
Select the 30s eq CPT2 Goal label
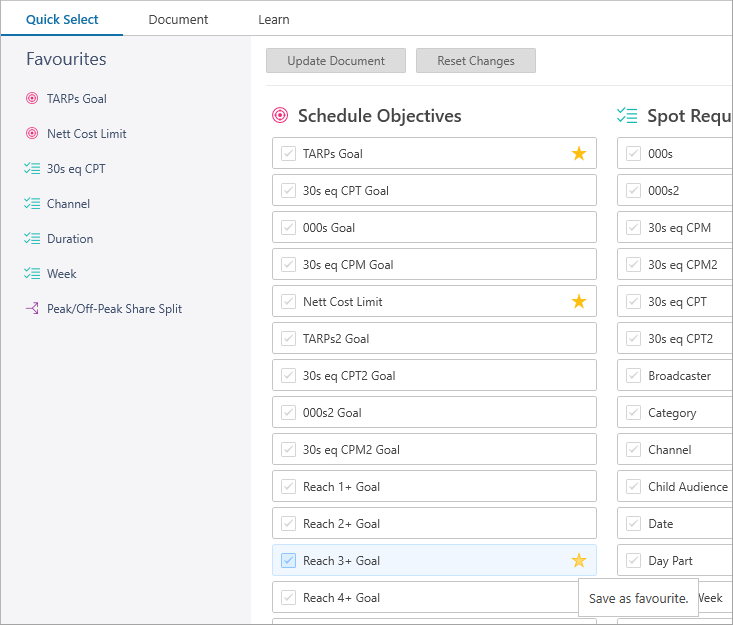click(x=349, y=376)
